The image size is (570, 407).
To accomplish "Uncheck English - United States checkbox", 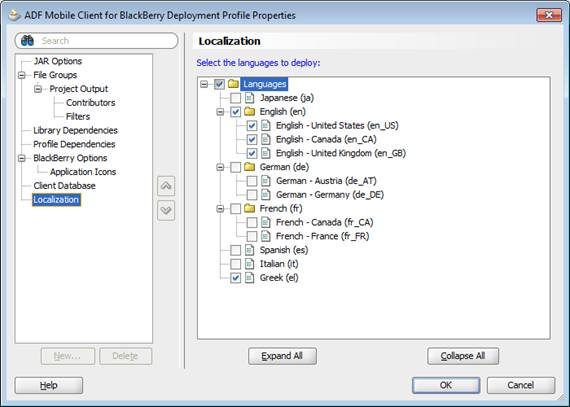I will pyautogui.click(x=252, y=126).
